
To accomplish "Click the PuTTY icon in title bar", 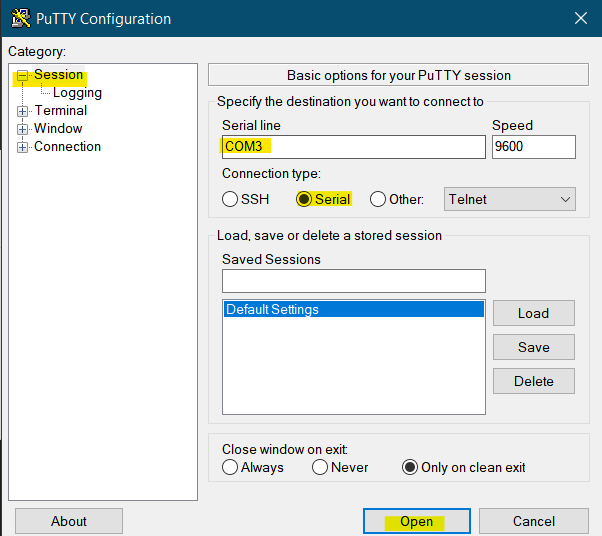I will [20, 18].
